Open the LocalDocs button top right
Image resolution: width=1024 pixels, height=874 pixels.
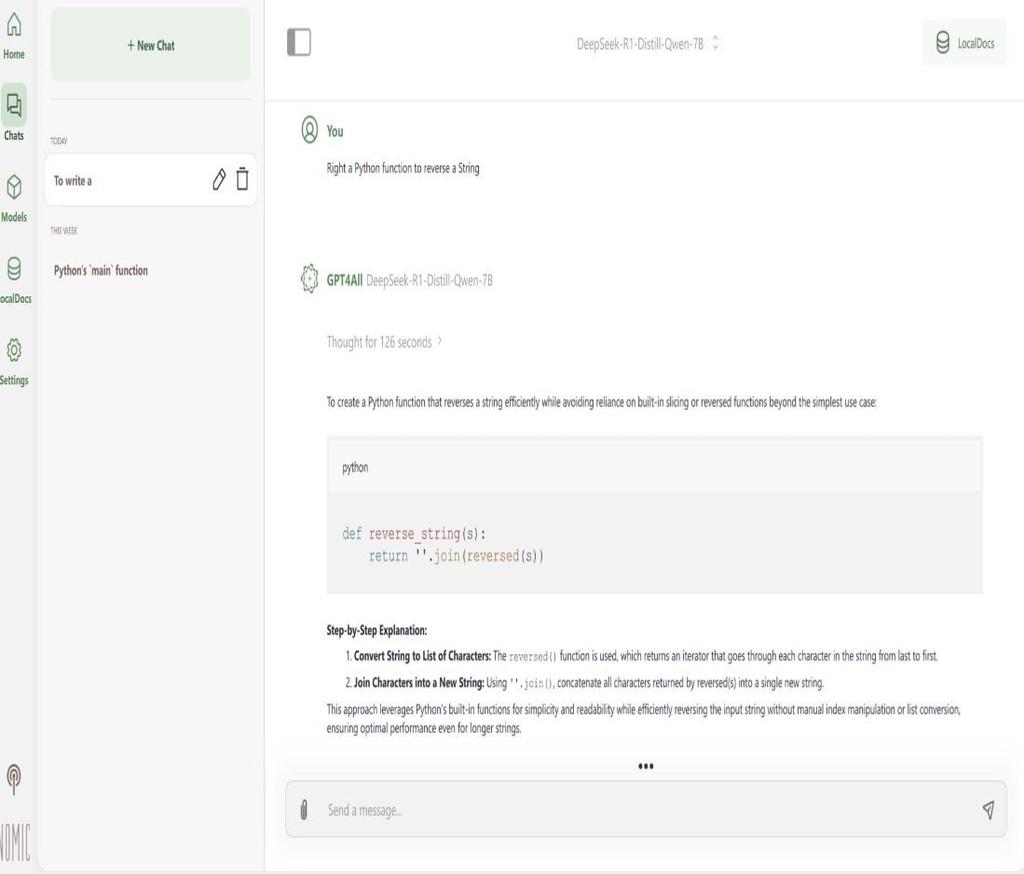click(x=963, y=43)
